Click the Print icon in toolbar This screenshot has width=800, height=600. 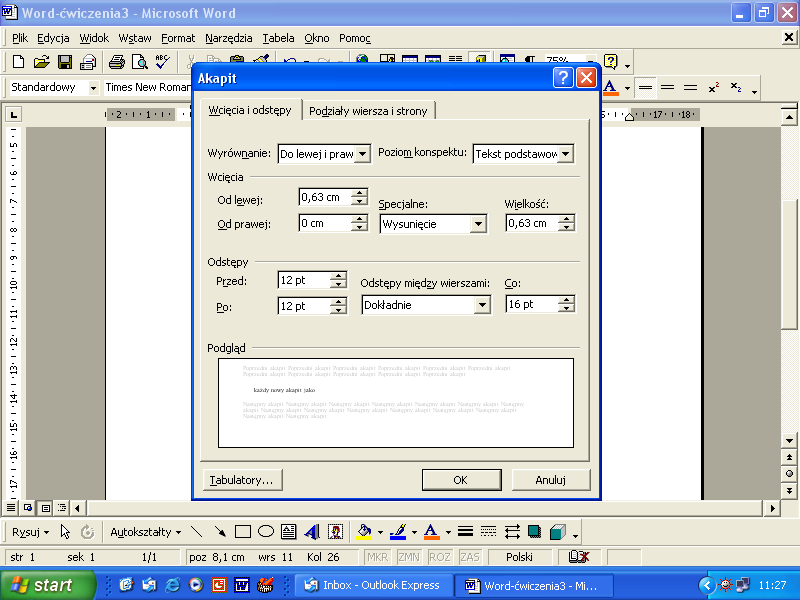tap(116, 62)
